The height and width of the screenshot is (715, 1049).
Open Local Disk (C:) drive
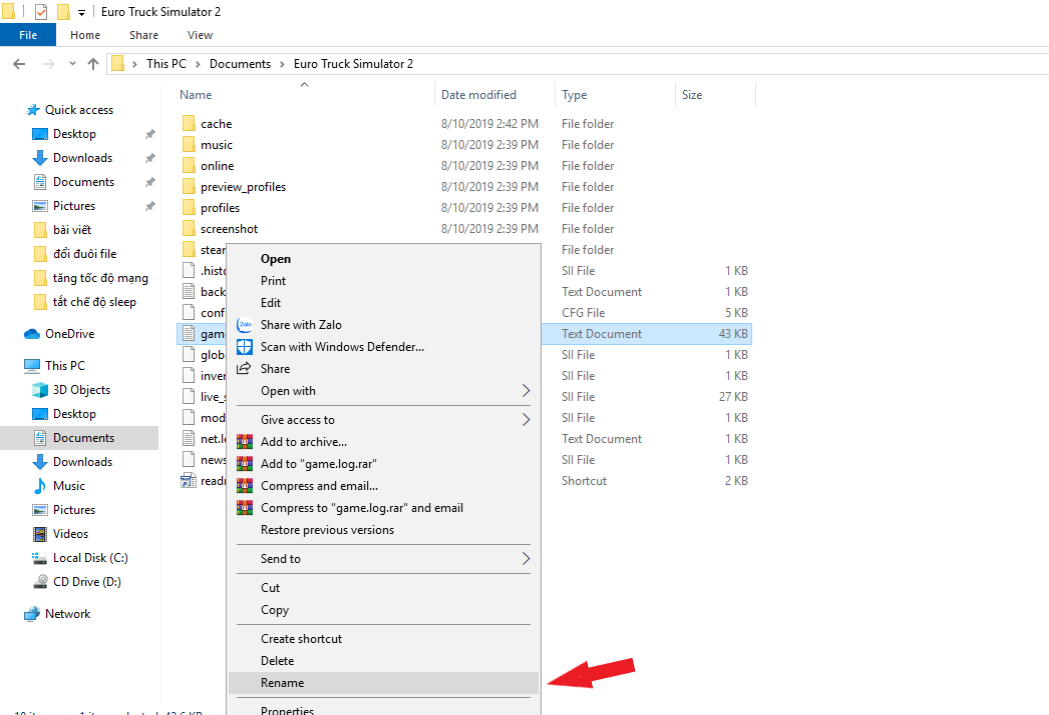click(x=90, y=558)
